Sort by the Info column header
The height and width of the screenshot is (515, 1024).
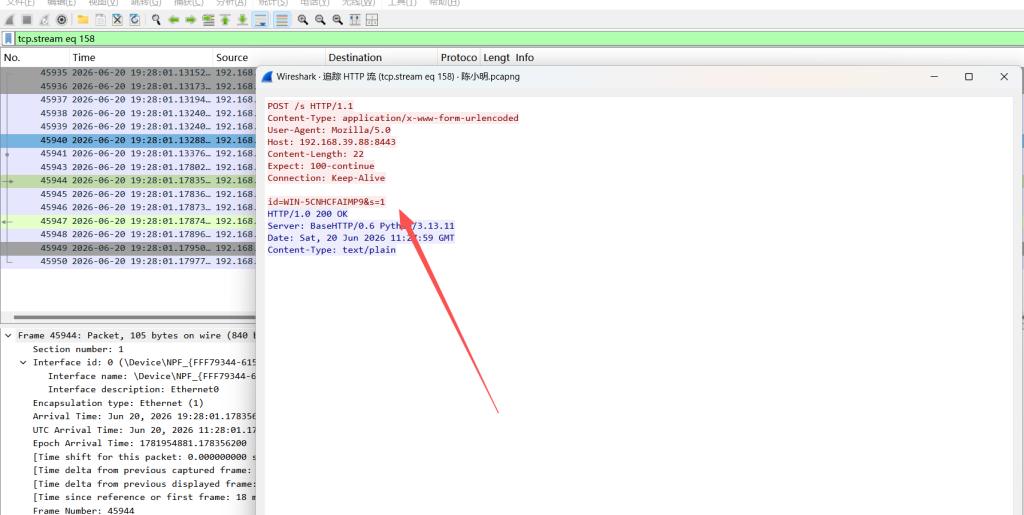(x=524, y=57)
